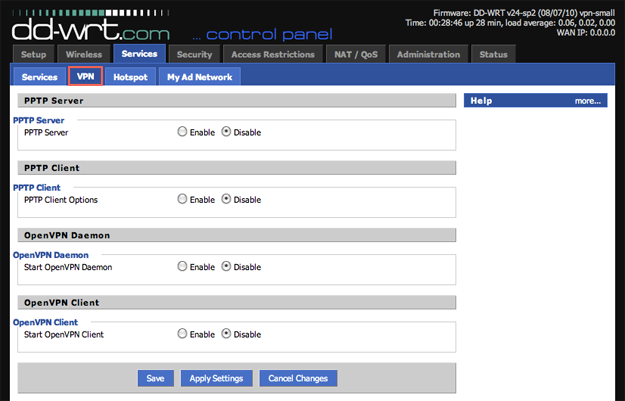Open the Hotspot sub-tab

click(x=130, y=77)
